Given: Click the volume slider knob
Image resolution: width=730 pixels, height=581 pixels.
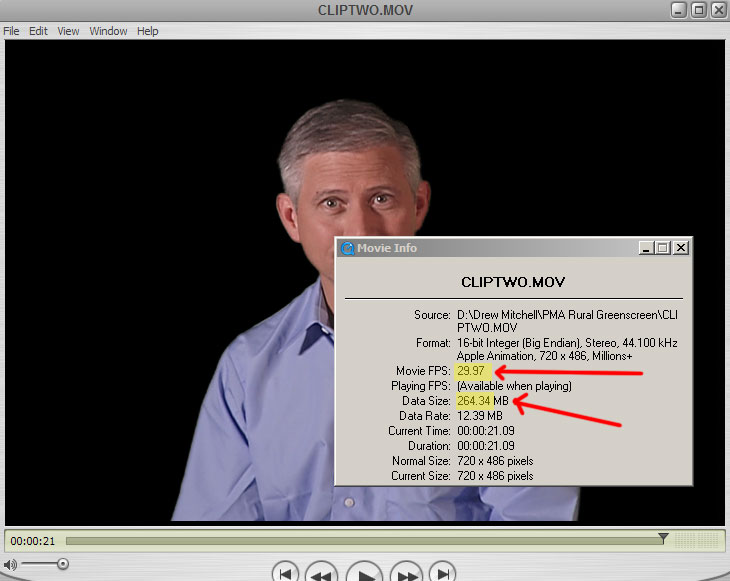Looking at the screenshot, I should pyautogui.click(x=62, y=565).
